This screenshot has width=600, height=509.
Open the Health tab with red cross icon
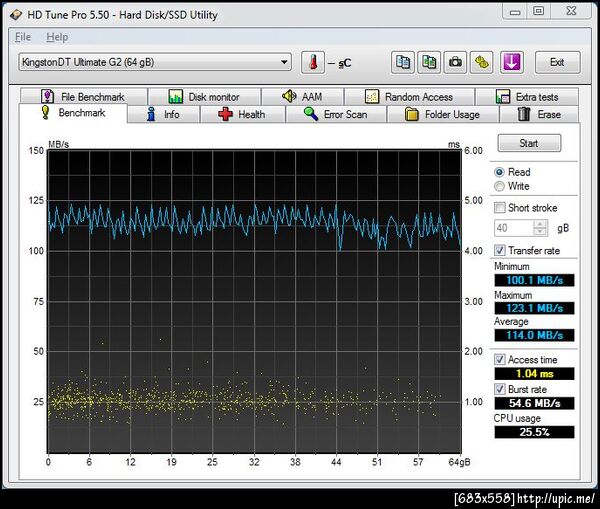tap(241, 115)
